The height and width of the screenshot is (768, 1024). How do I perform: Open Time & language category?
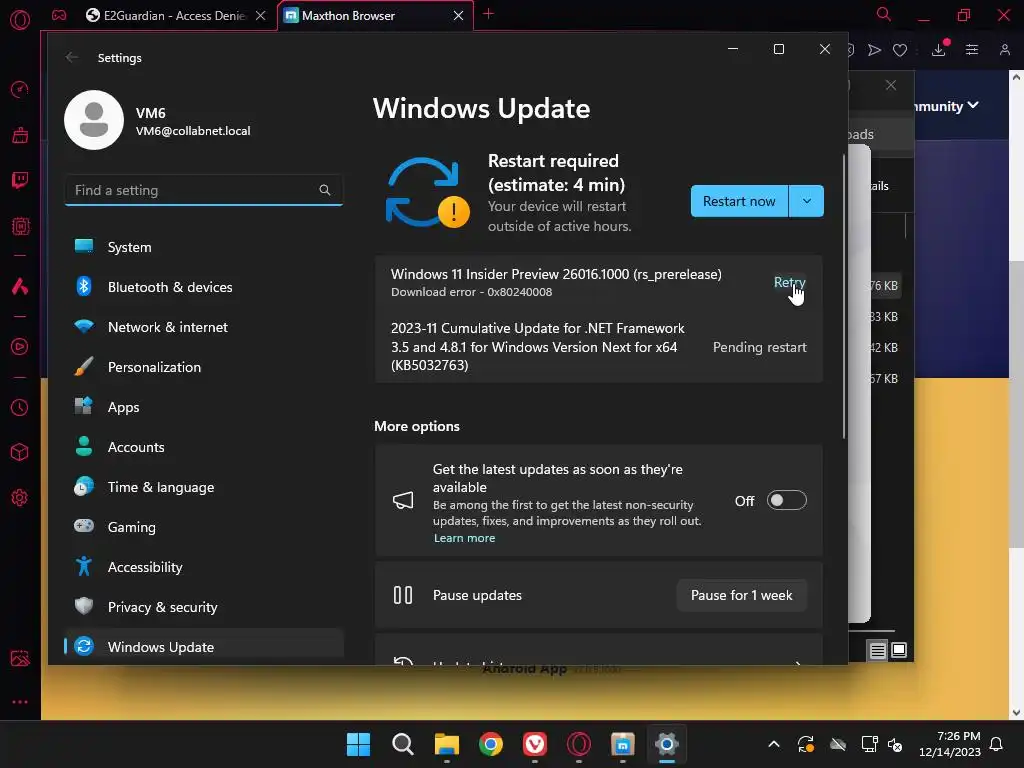point(204,487)
